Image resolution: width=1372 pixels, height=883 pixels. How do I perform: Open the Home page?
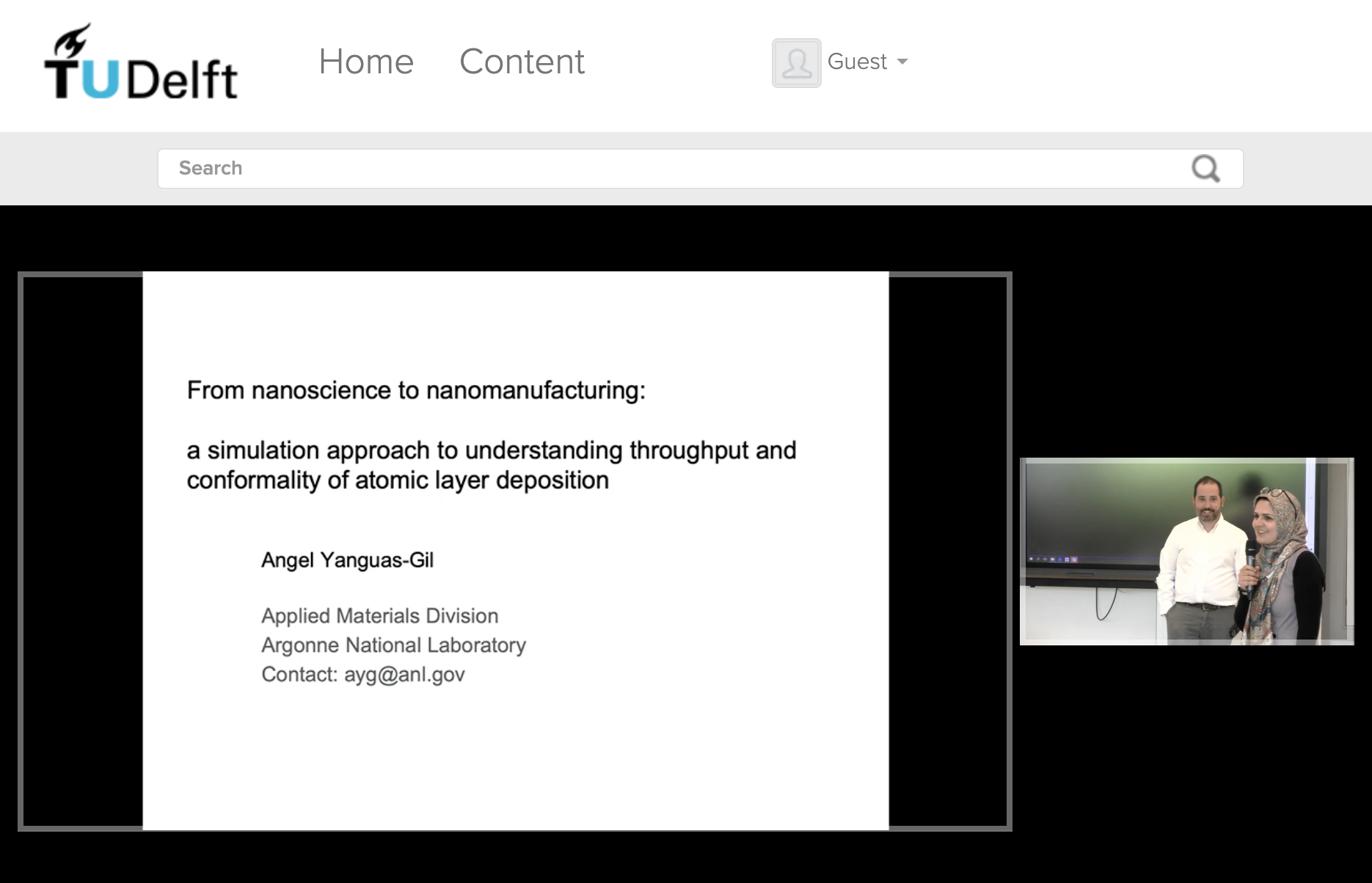(x=366, y=62)
